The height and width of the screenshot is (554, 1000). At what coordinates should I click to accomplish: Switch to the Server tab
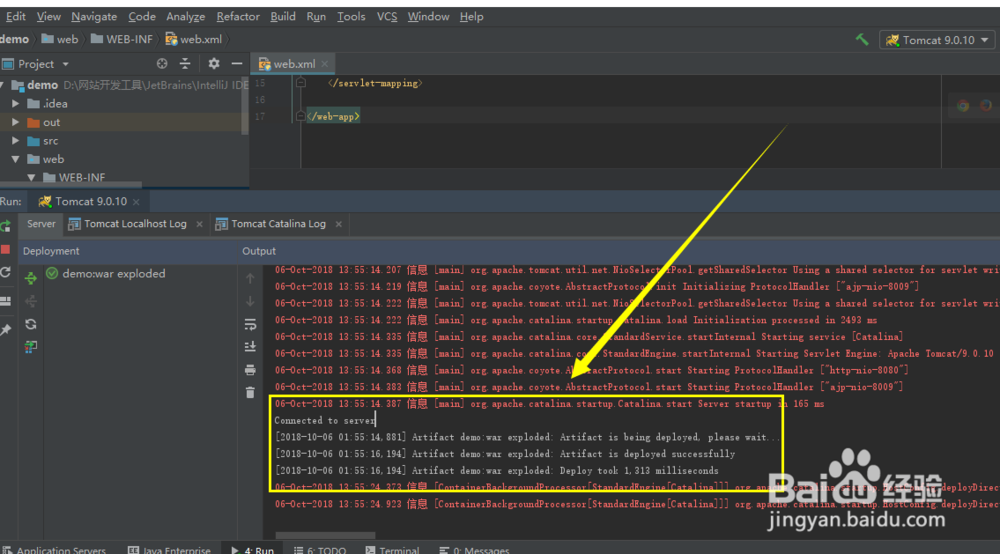click(41, 224)
